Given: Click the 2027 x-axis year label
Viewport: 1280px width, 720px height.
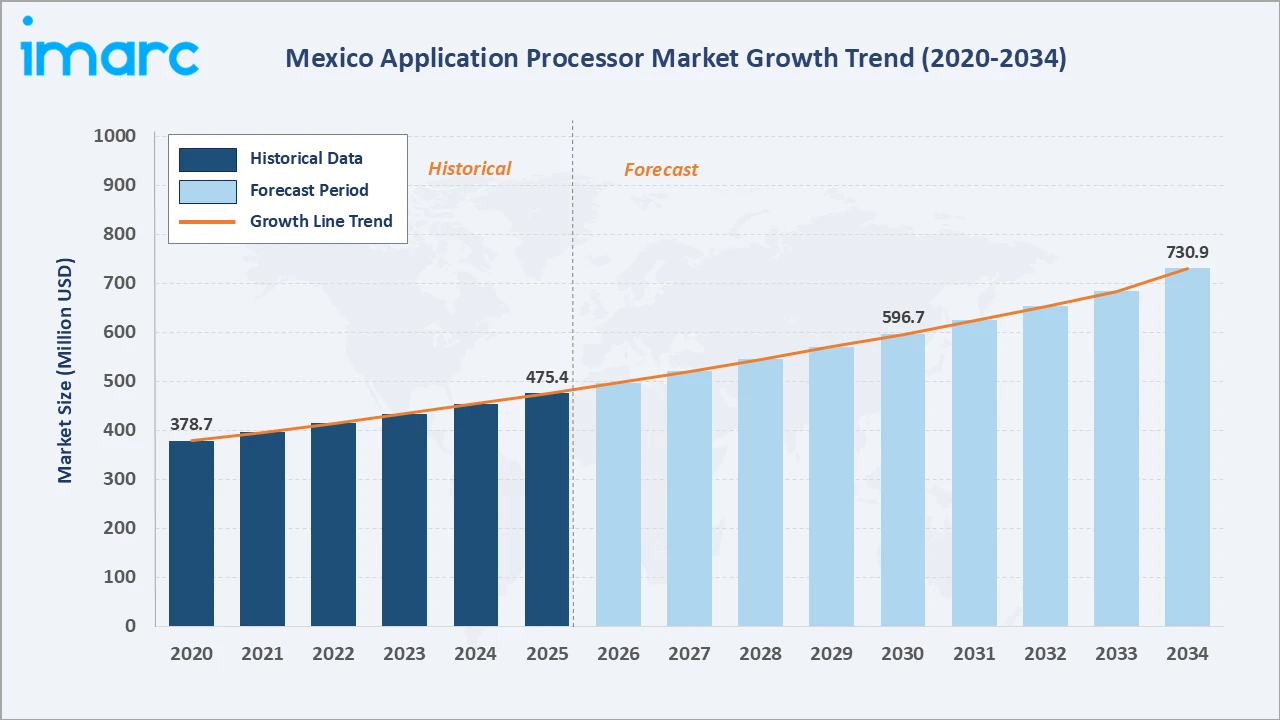Looking at the screenshot, I should click(689, 654).
